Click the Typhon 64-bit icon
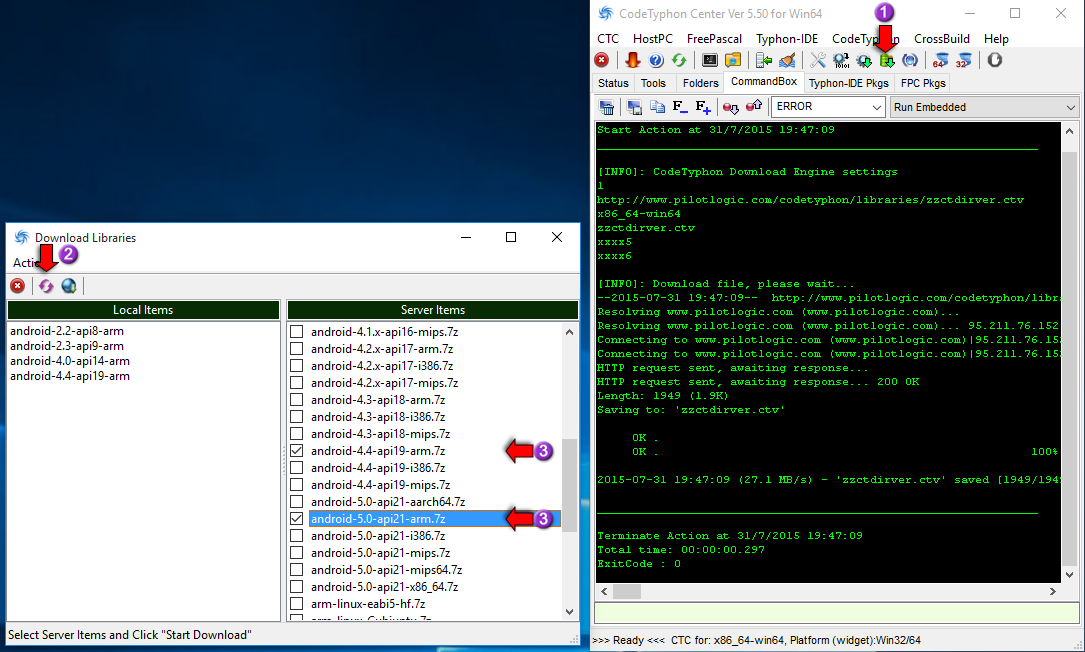The image size is (1085, 652). pos(940,60)
